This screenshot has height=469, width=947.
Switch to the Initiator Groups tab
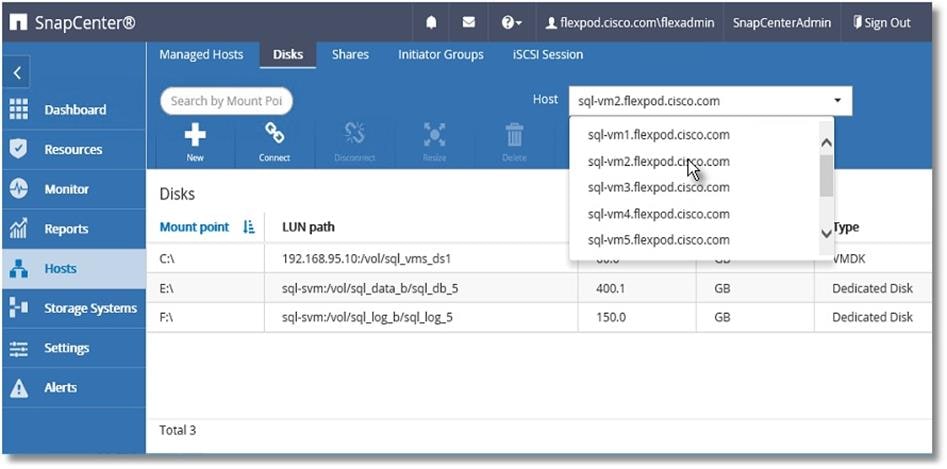pos(441,54)
